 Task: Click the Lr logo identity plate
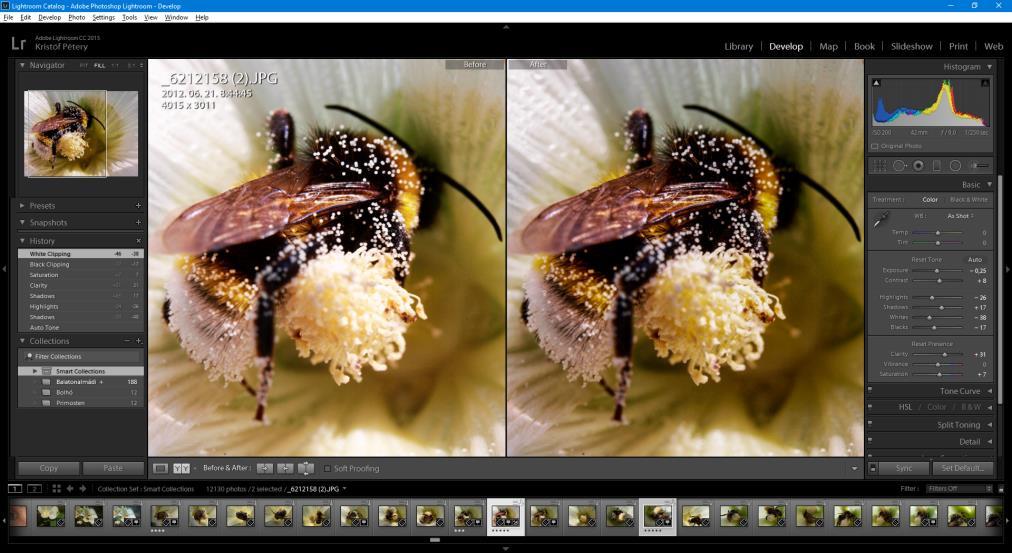point(18,43)
